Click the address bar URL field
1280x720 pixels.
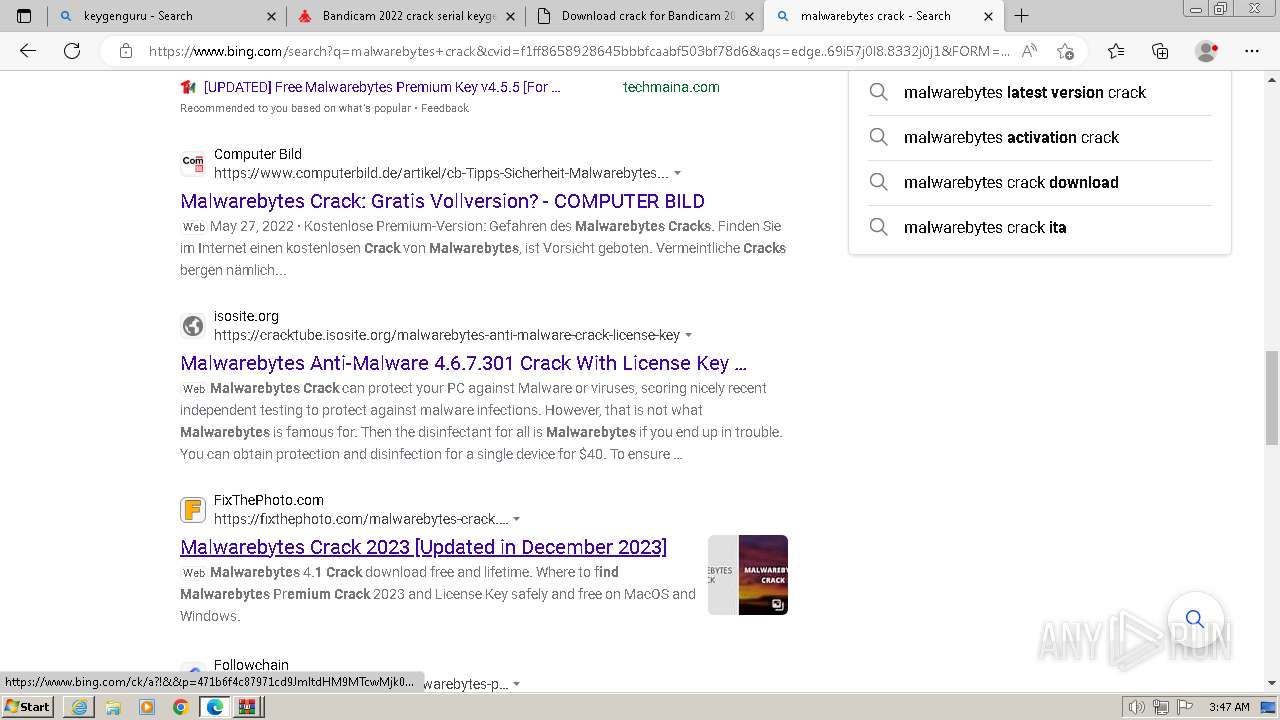(579, 51)
